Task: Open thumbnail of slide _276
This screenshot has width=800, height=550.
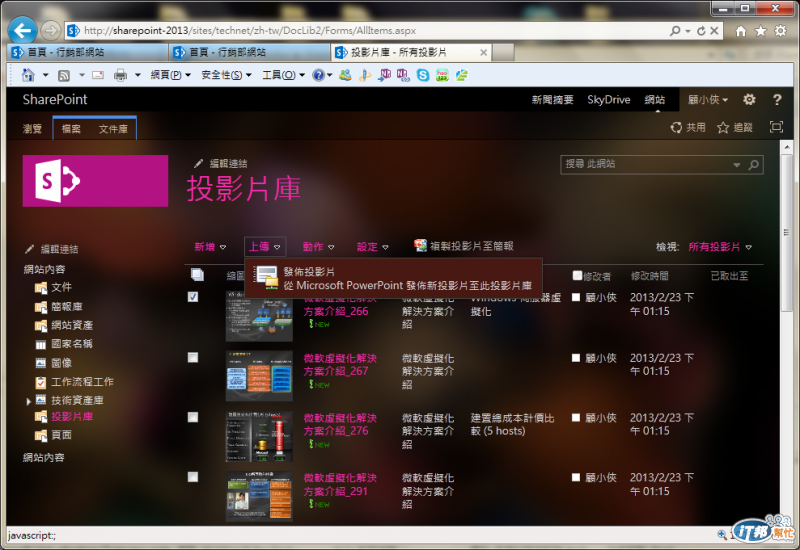Action: tap(259, 436)
